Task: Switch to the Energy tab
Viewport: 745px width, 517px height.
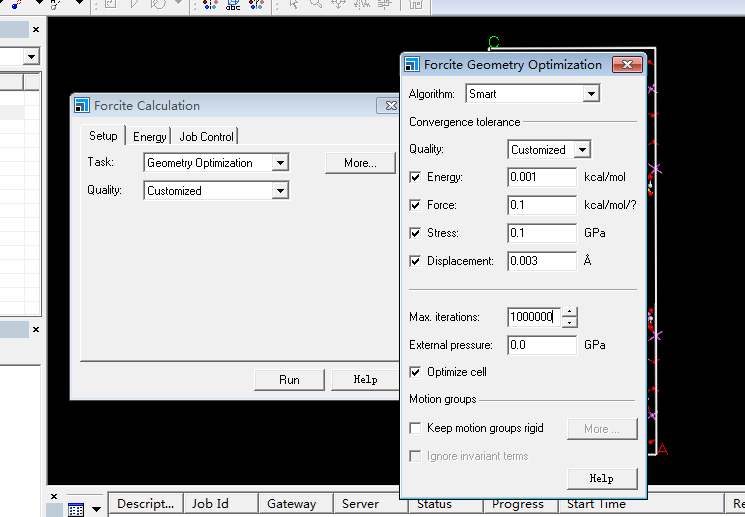Action: tap(150, 137)
